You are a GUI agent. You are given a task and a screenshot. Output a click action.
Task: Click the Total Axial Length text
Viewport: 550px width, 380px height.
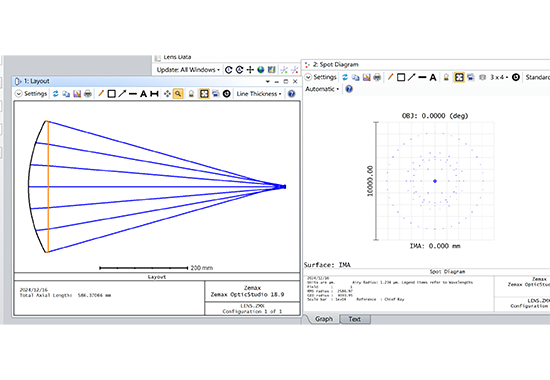[x=65, y=295]
